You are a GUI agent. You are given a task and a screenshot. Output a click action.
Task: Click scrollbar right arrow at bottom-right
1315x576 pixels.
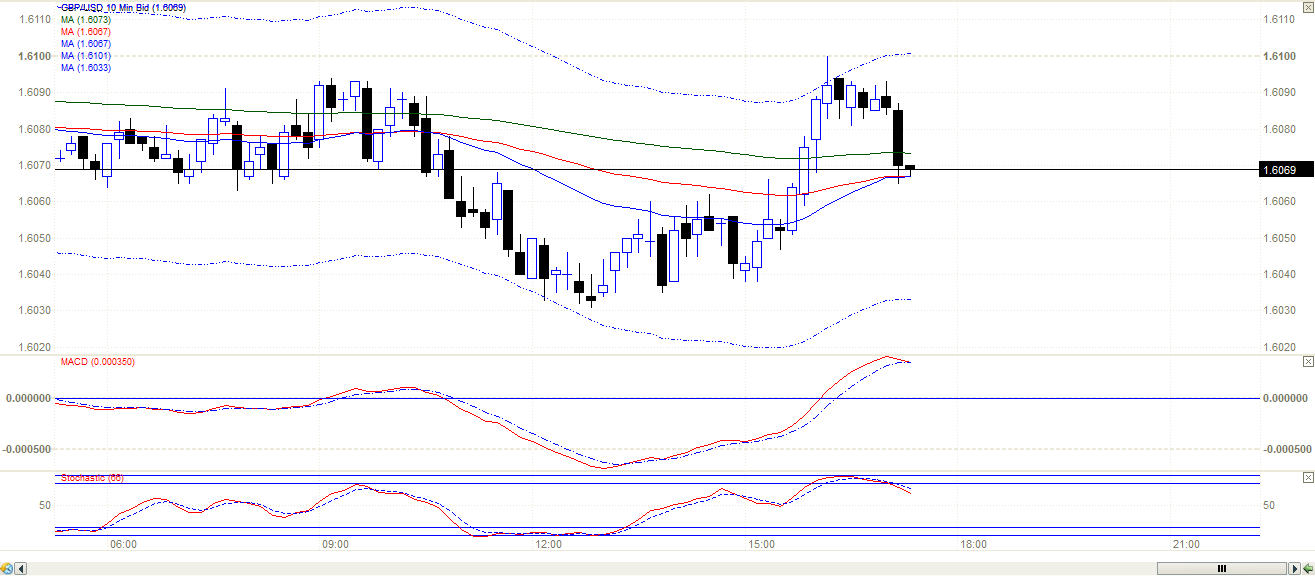tap(1293, 569)
